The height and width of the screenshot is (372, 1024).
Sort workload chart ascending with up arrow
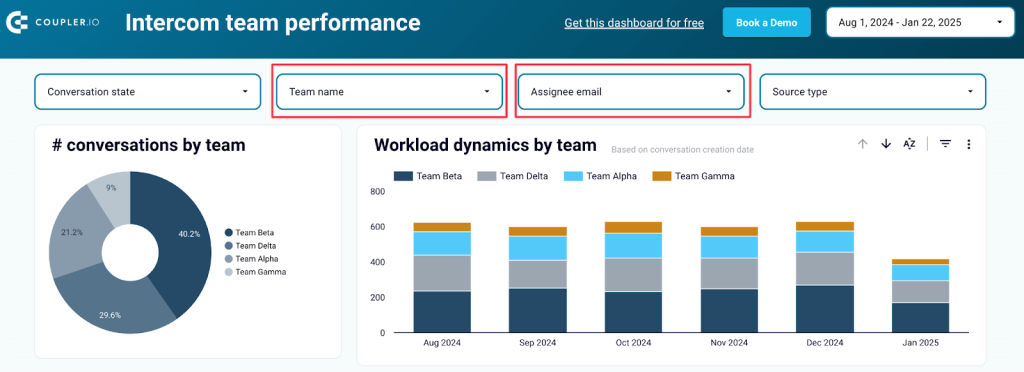point(862,144)
